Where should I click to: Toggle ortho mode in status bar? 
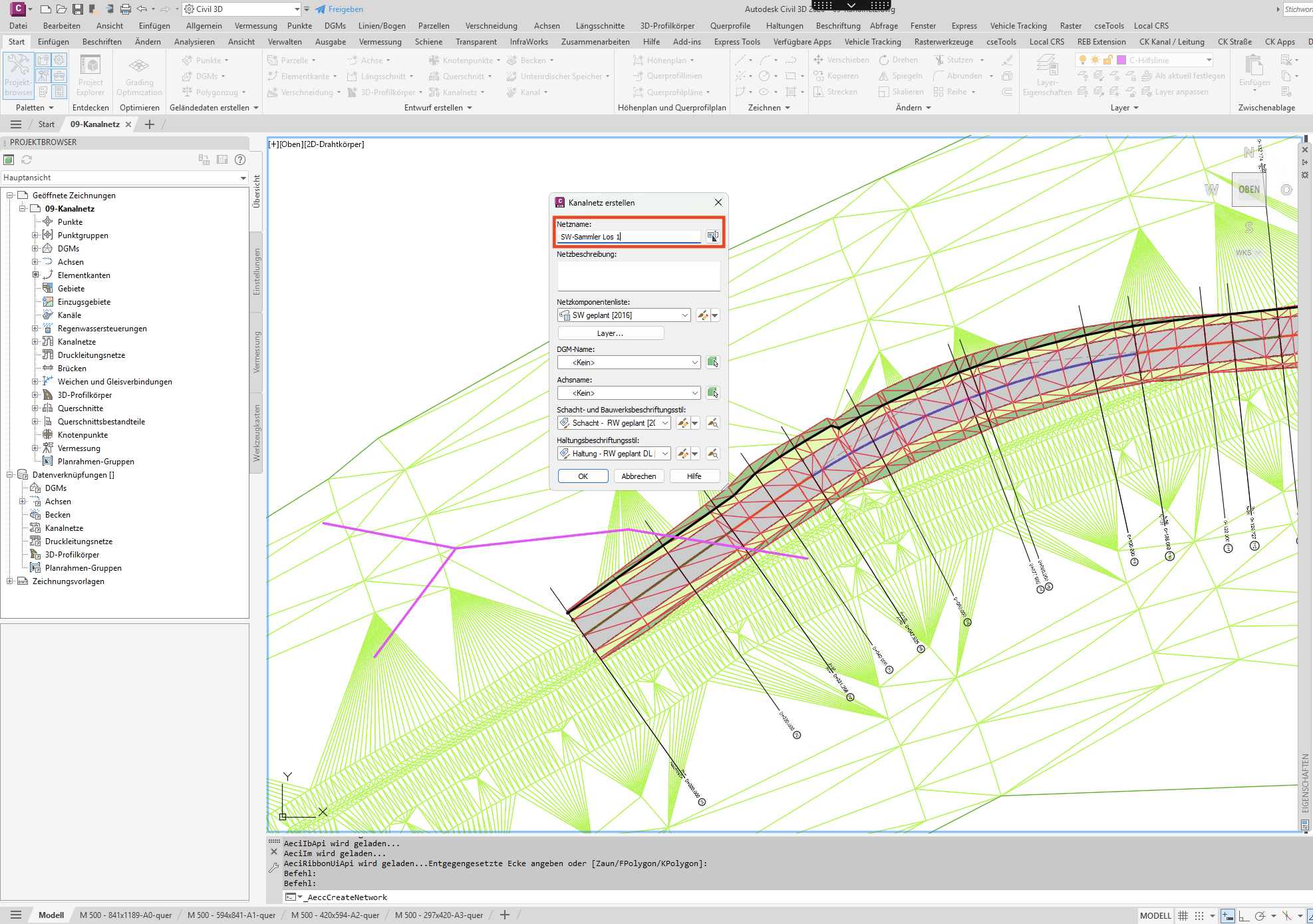[1242, 915]
